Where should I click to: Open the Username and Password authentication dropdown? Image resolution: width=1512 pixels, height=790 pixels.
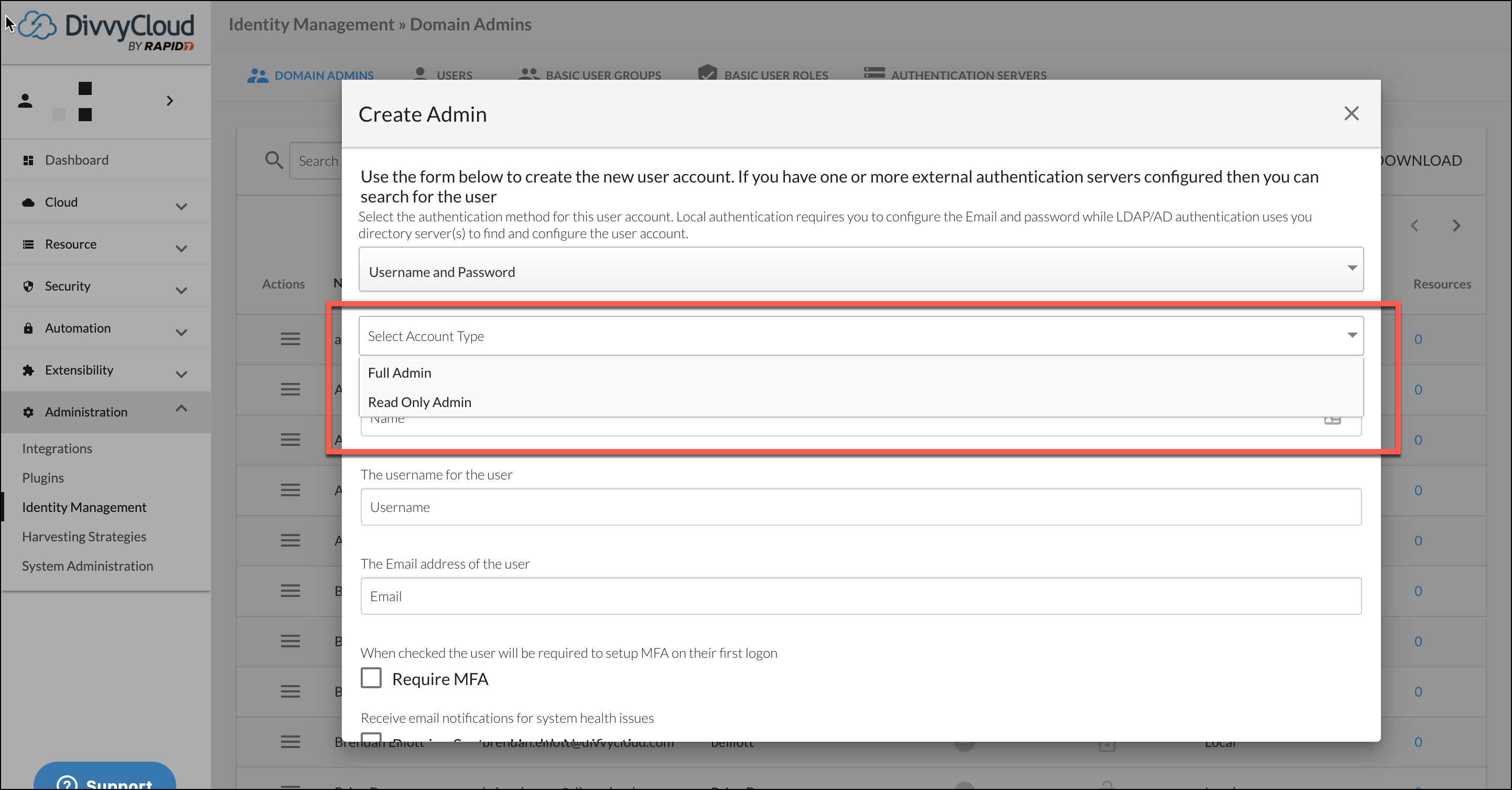860,270
